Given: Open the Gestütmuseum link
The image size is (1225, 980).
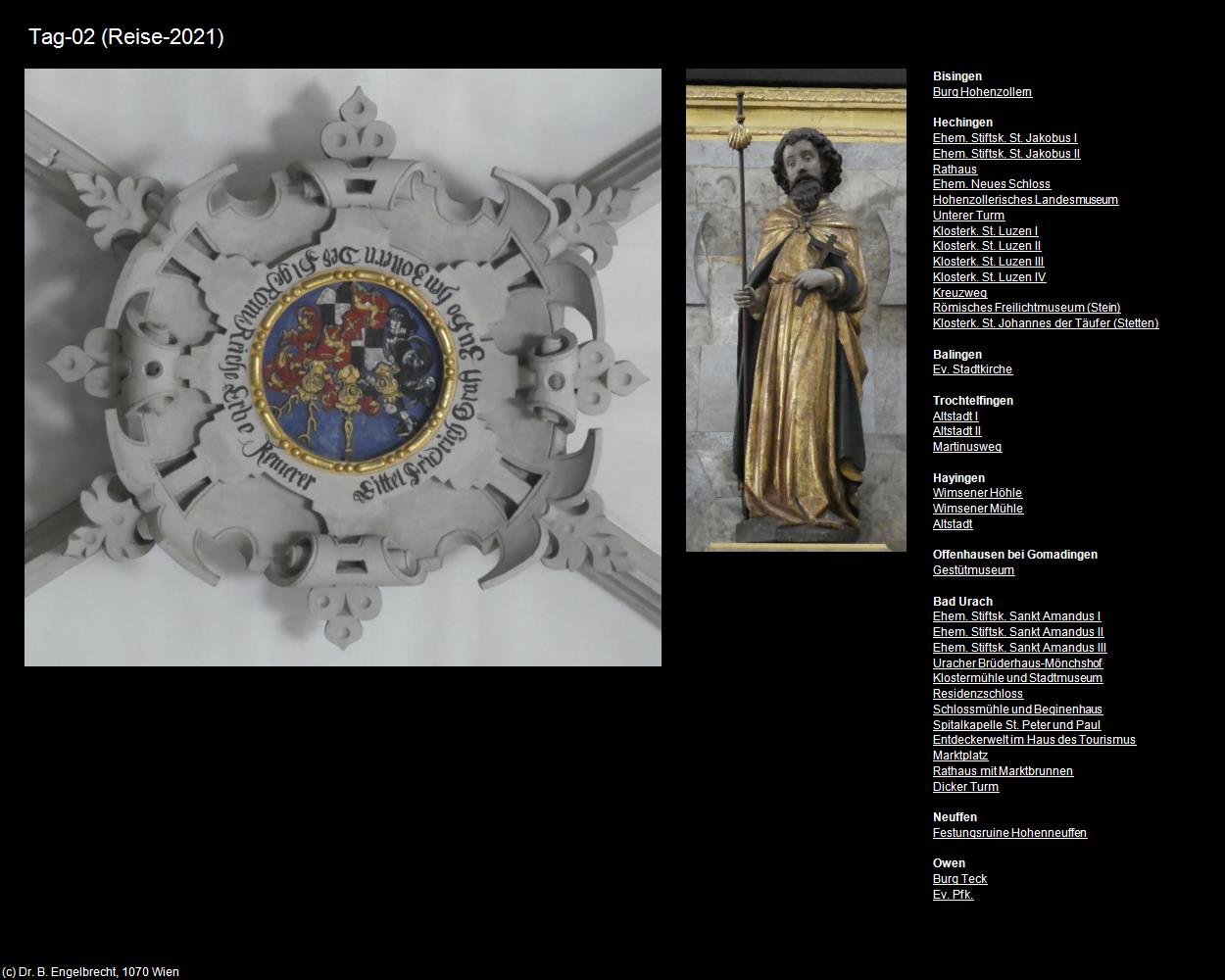Looking at the screenshot, I should click(973, 570).
